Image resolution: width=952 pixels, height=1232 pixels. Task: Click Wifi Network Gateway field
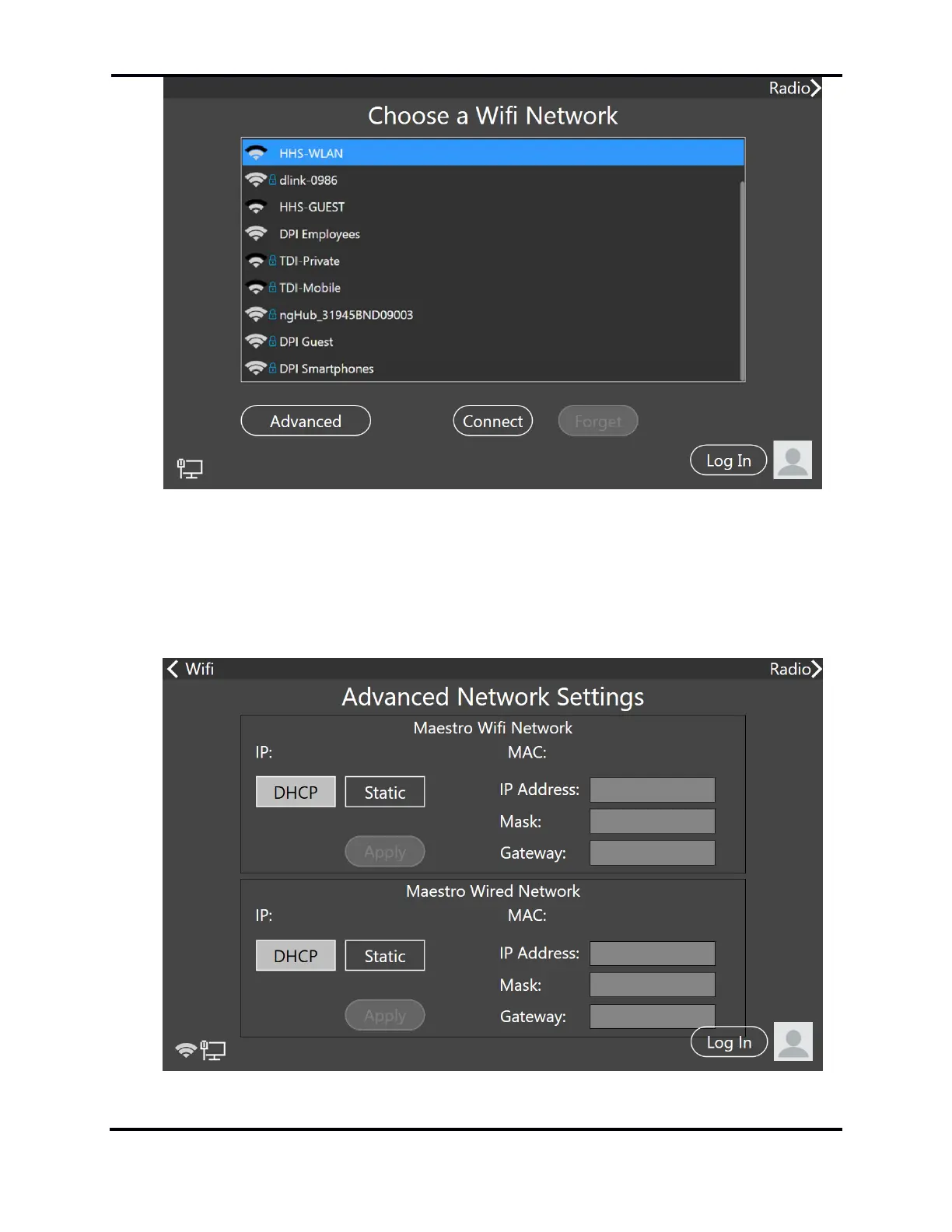653,852
